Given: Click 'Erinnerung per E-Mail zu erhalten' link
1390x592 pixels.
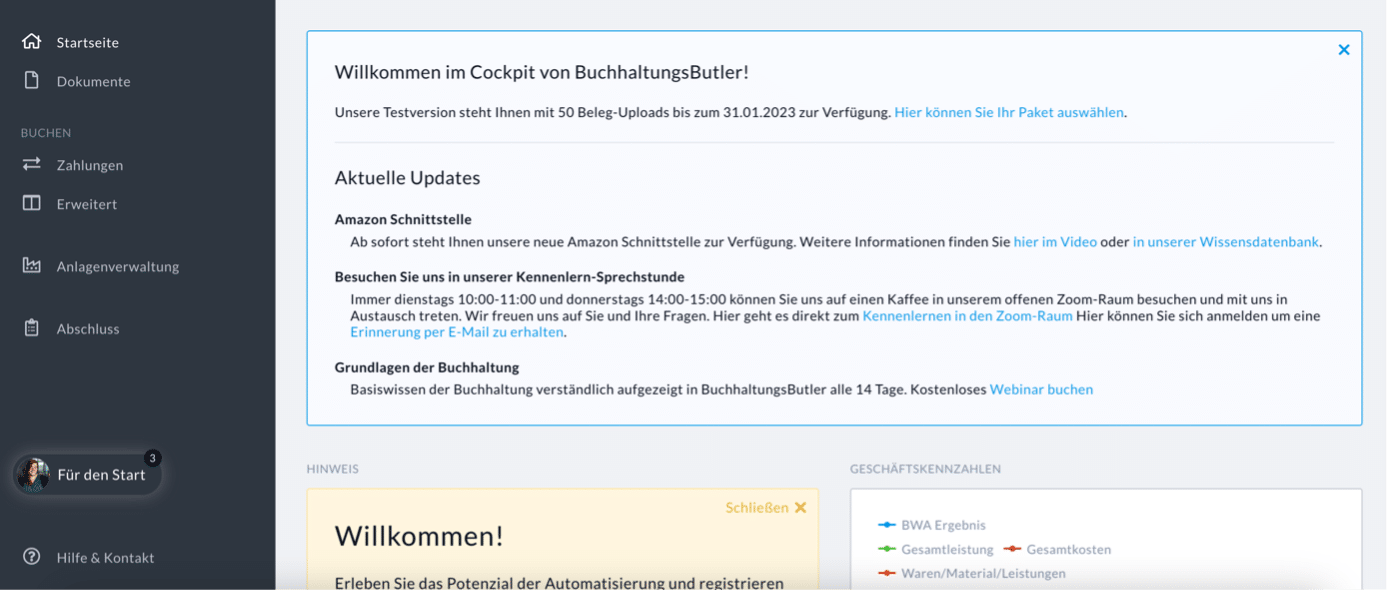Looking at the screenshot, I should click(x=457, y=332).
